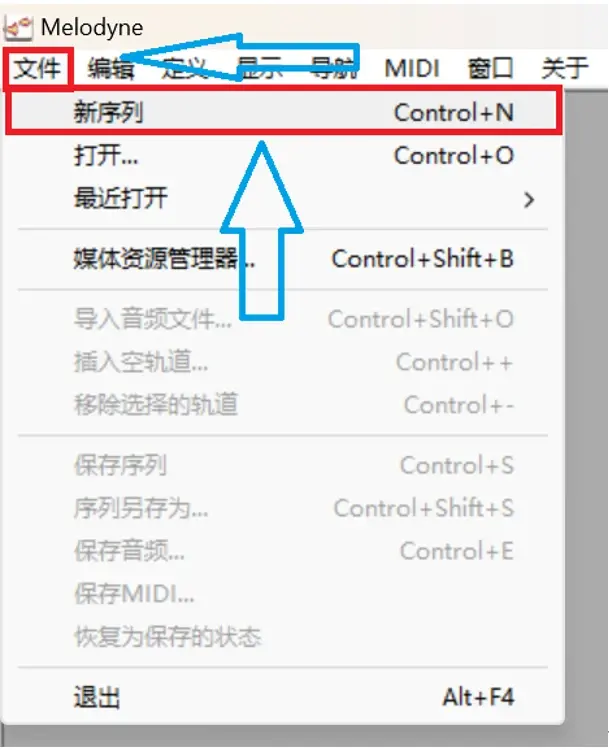The height and width of the screenshot is (750, 609).
Task: Click 移除选择的轨道 entry
Action: pos(283,405)
